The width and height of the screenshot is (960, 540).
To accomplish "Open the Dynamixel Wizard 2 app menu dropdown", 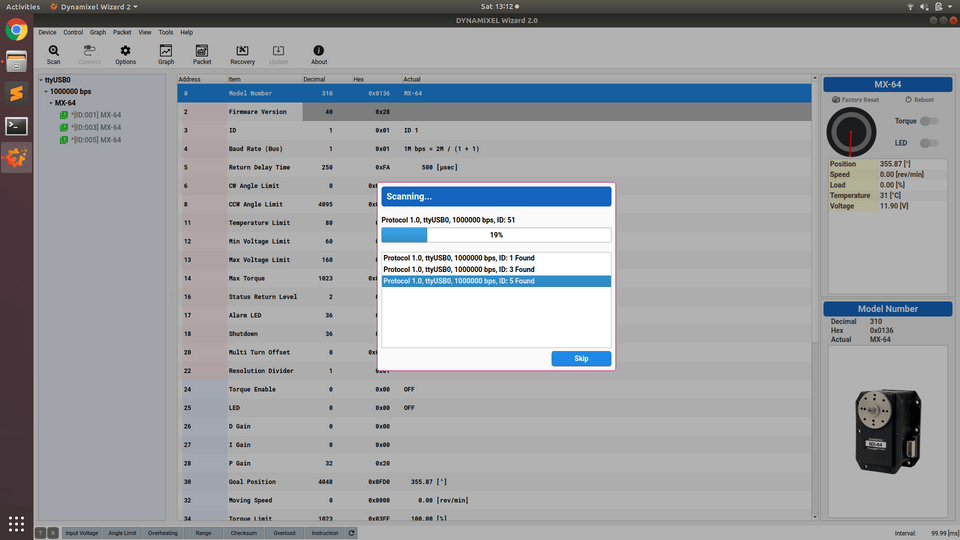I will click(x=94, y=7).
